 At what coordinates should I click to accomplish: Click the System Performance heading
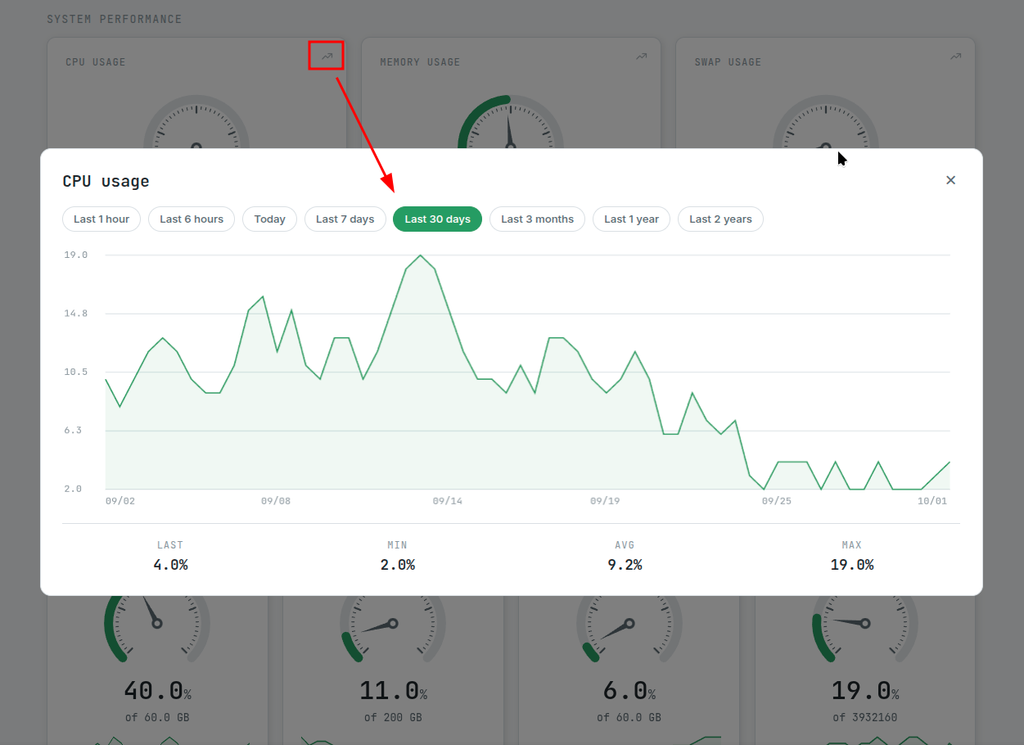point(114,19)
